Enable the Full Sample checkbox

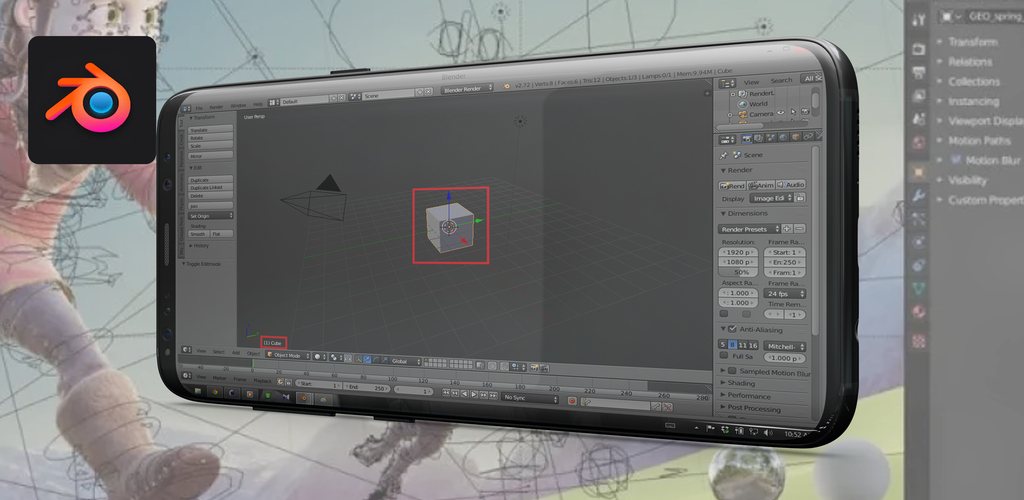point(725,356)
